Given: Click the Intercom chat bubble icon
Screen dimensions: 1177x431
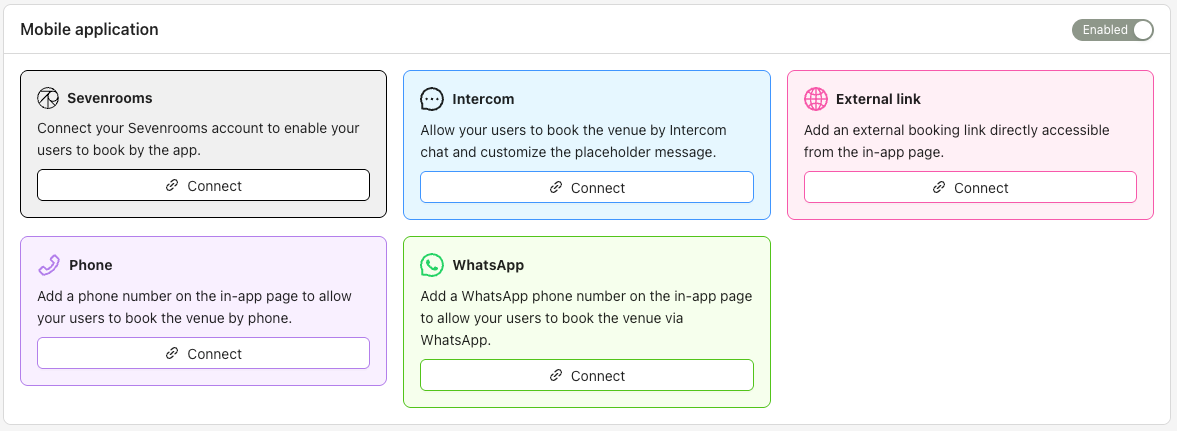Looking at the screenshot, I should (432, 99).
